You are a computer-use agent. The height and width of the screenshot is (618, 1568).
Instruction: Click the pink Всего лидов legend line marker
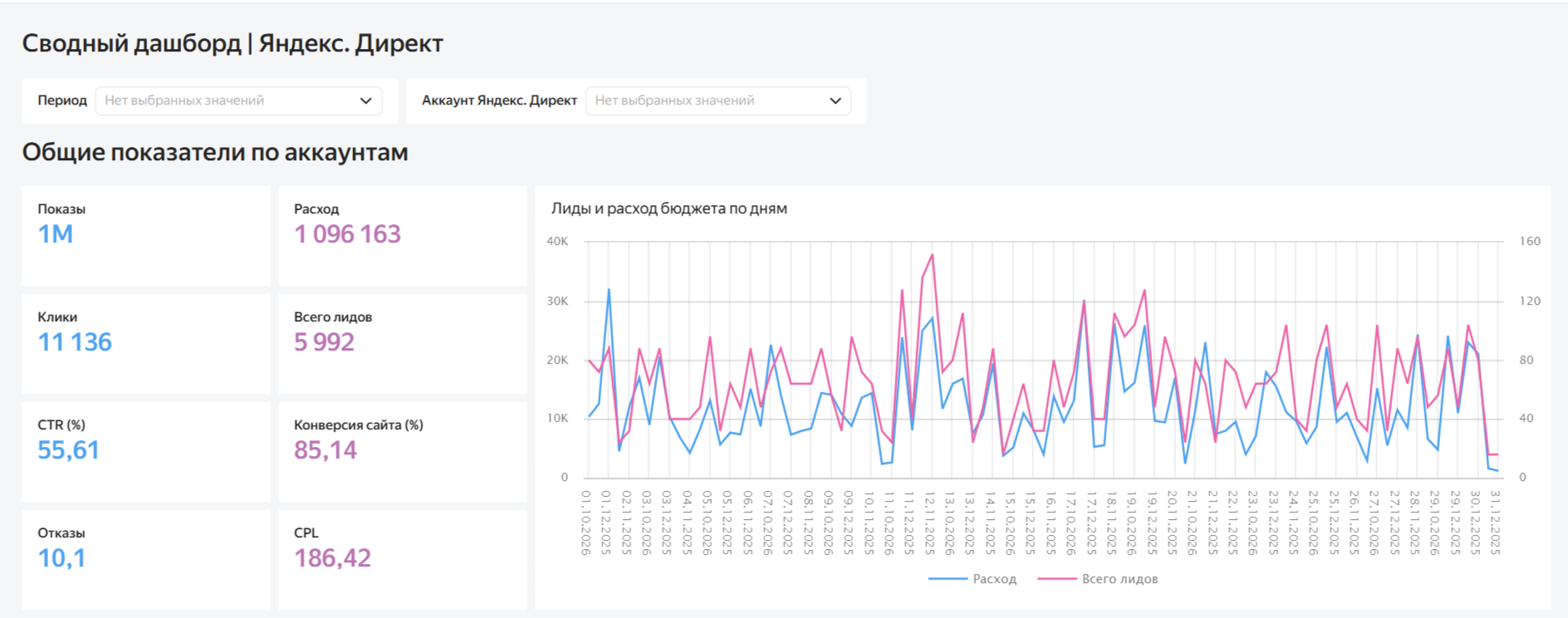point(1057,579)
